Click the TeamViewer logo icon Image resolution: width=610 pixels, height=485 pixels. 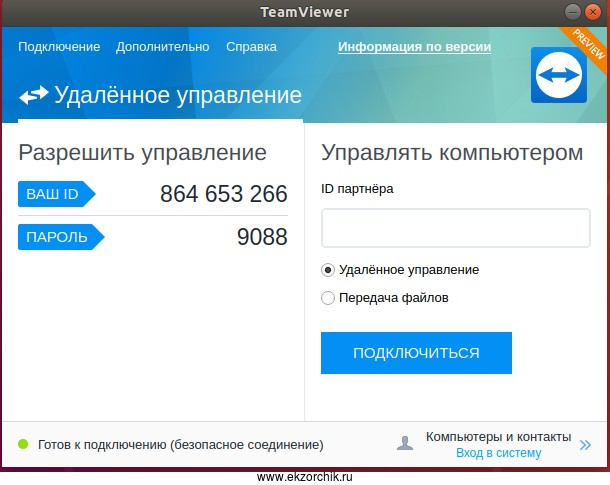point(559,75)
